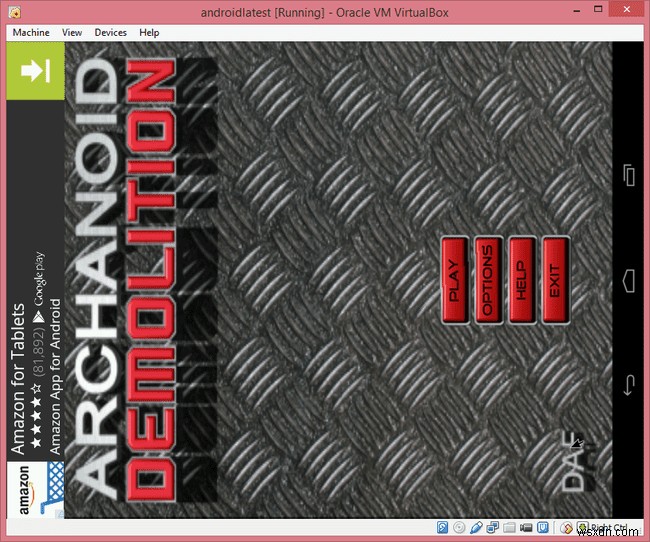Tap the Android back navigation button
The image size is (650, 542).
click(x=629, y=385)
